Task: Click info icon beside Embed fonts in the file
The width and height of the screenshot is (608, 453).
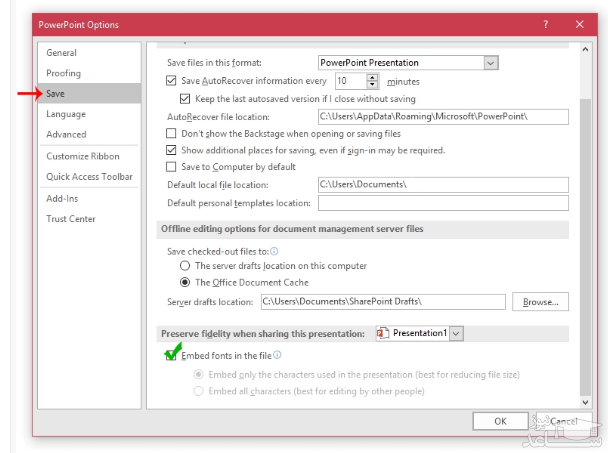Action: (x=277, y=355)
